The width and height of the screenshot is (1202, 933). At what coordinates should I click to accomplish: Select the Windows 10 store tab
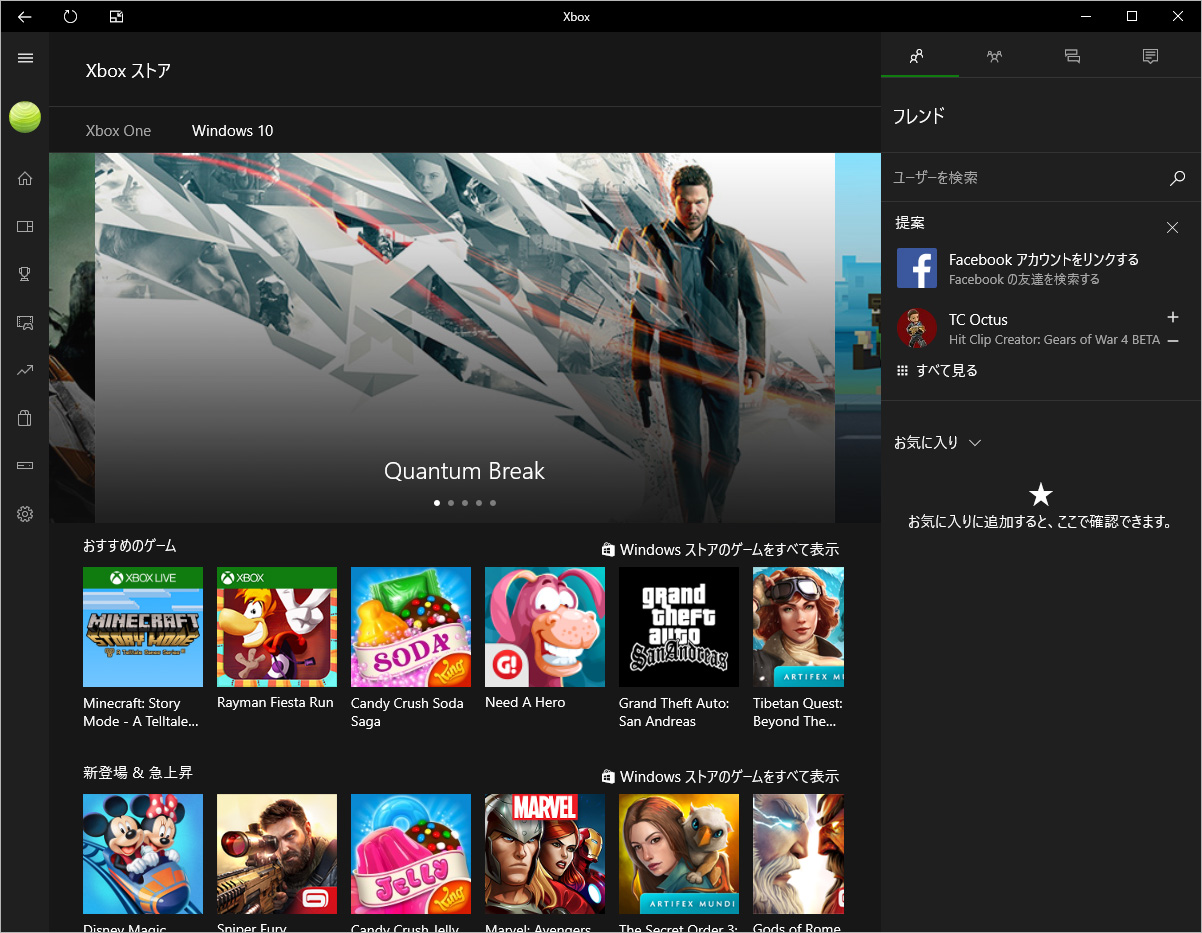pyautogui.click(x=233, y=131)
